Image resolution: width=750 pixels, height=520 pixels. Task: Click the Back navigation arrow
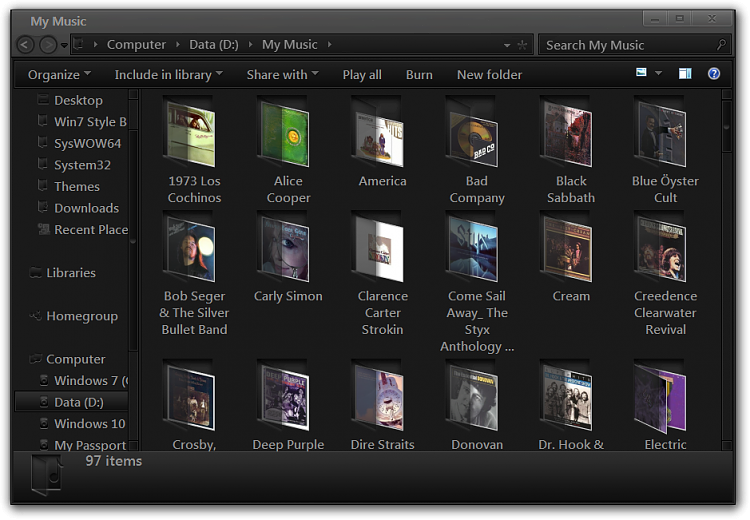click(x=25, y=45)
